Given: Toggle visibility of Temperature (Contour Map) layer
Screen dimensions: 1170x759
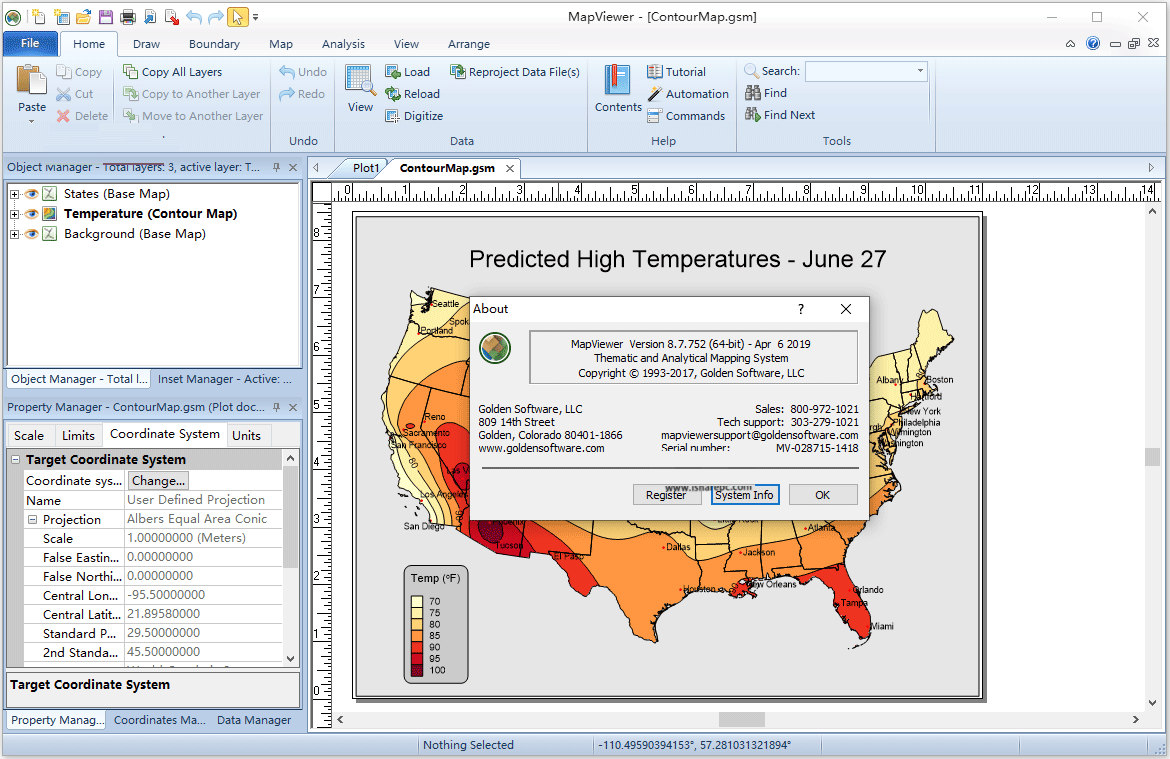Looking at the screenshot, I should (x=33, y=213).
